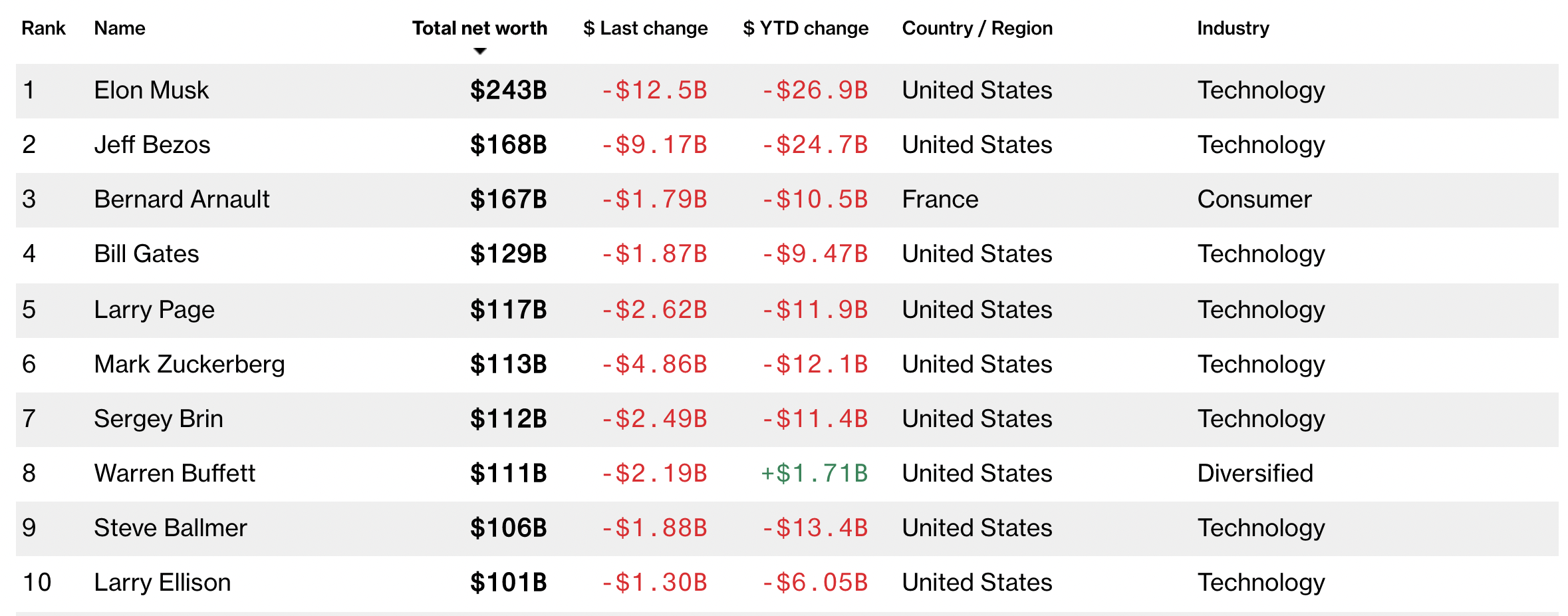This screenshot has width=1568, height=616.
Task: Click on Larry Ellison's name
Action: (x=162, y=582)
